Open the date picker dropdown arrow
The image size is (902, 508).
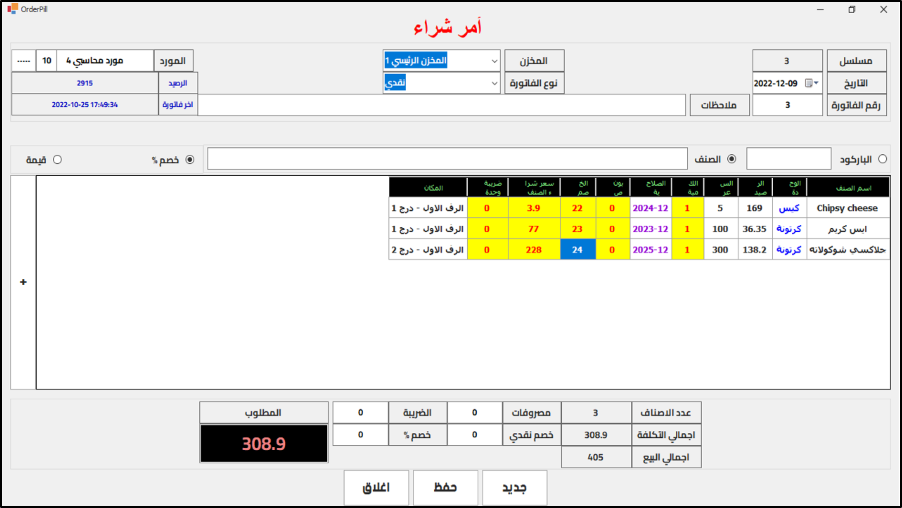[817, 83]
